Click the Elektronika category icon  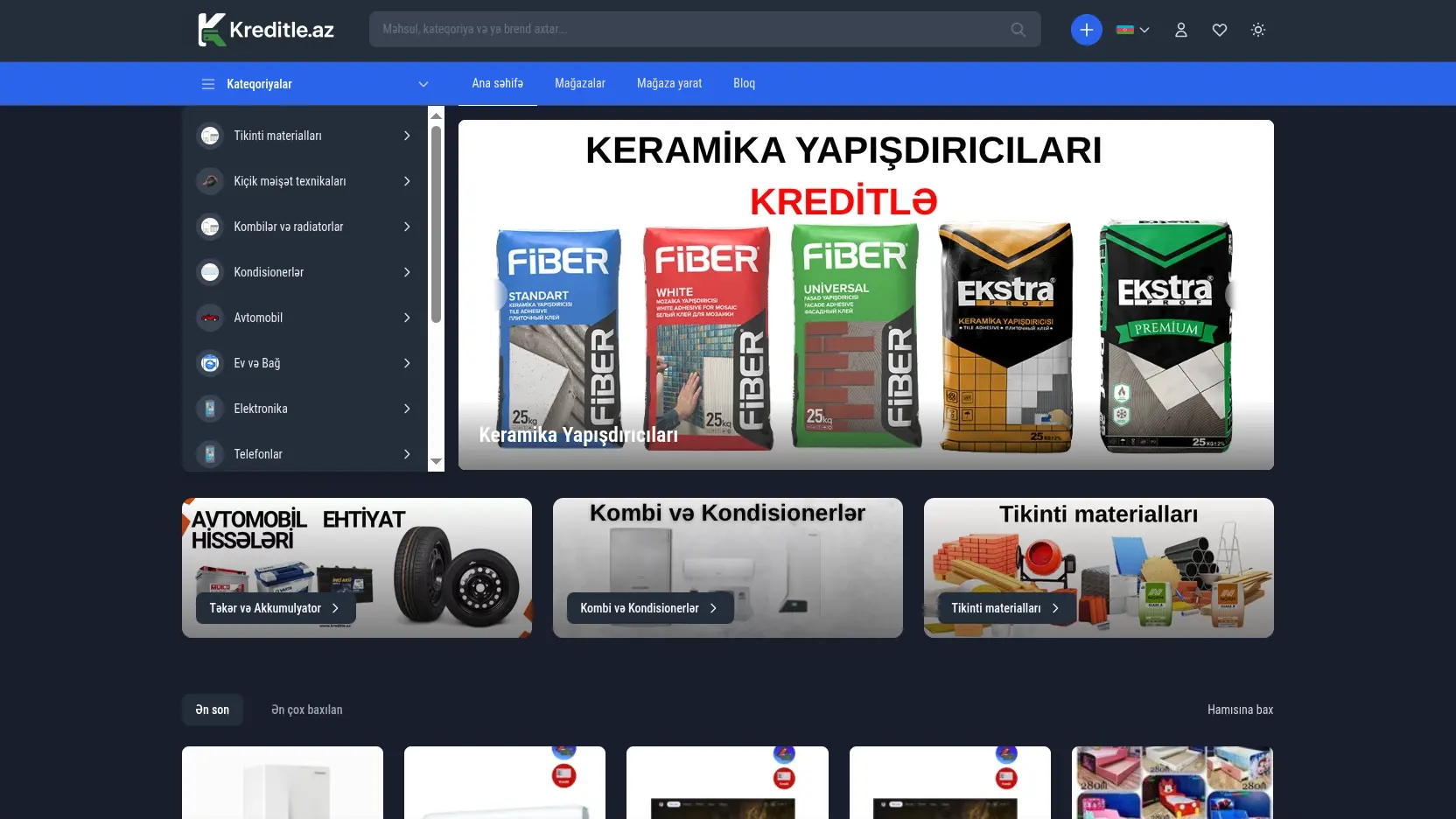click(210, 409)
